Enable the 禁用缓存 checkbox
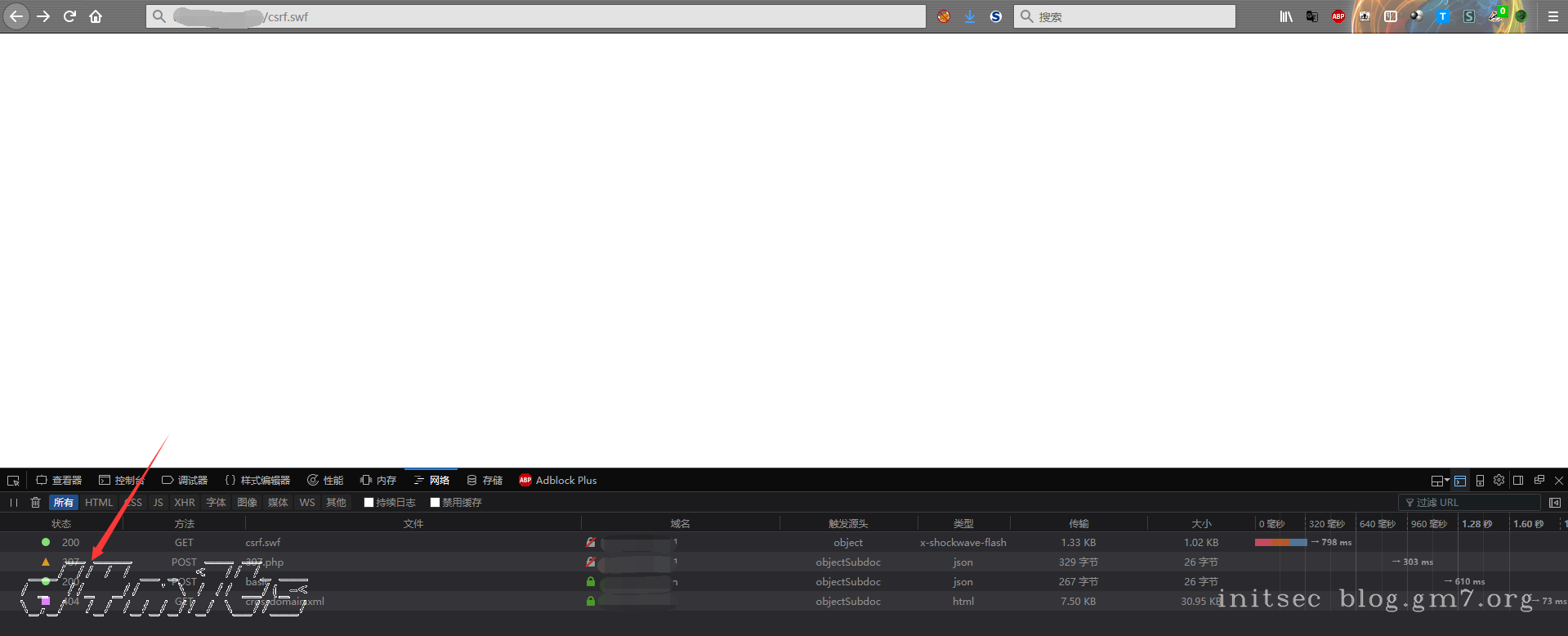The height and width of the screenshot is (636, 1568). click(x=435, y=503)
